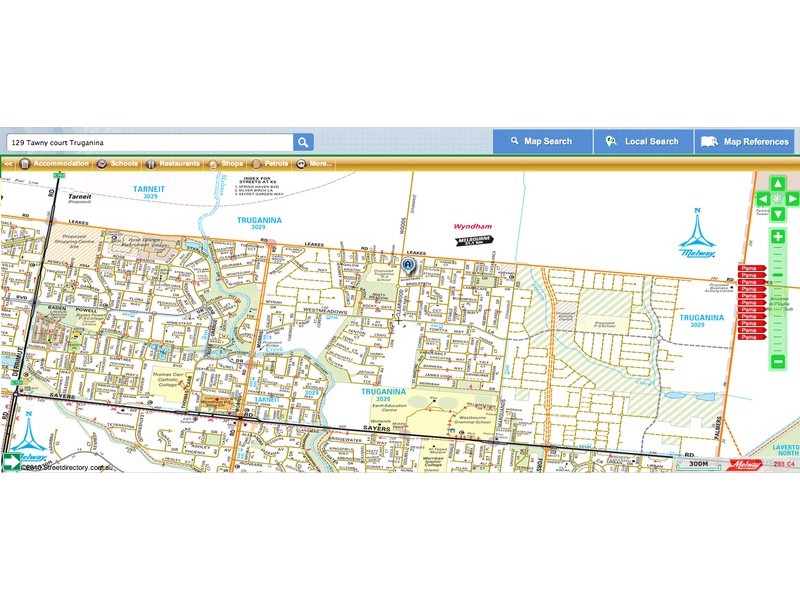Image resolution: width=800 pixels, height=600 pixels.
Task: Show Shops on the map
Action: (x=226, y=163)
